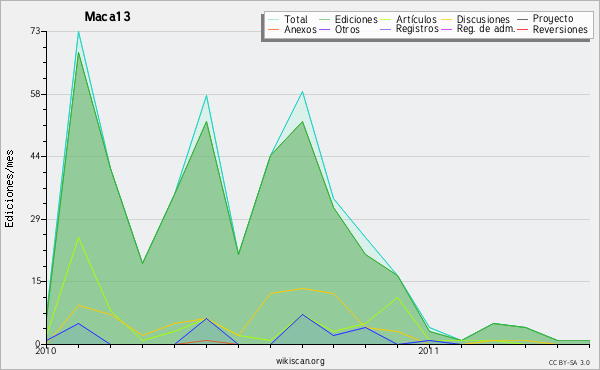
Task: Click the x-axis label 2010
Action: [46, 351]
